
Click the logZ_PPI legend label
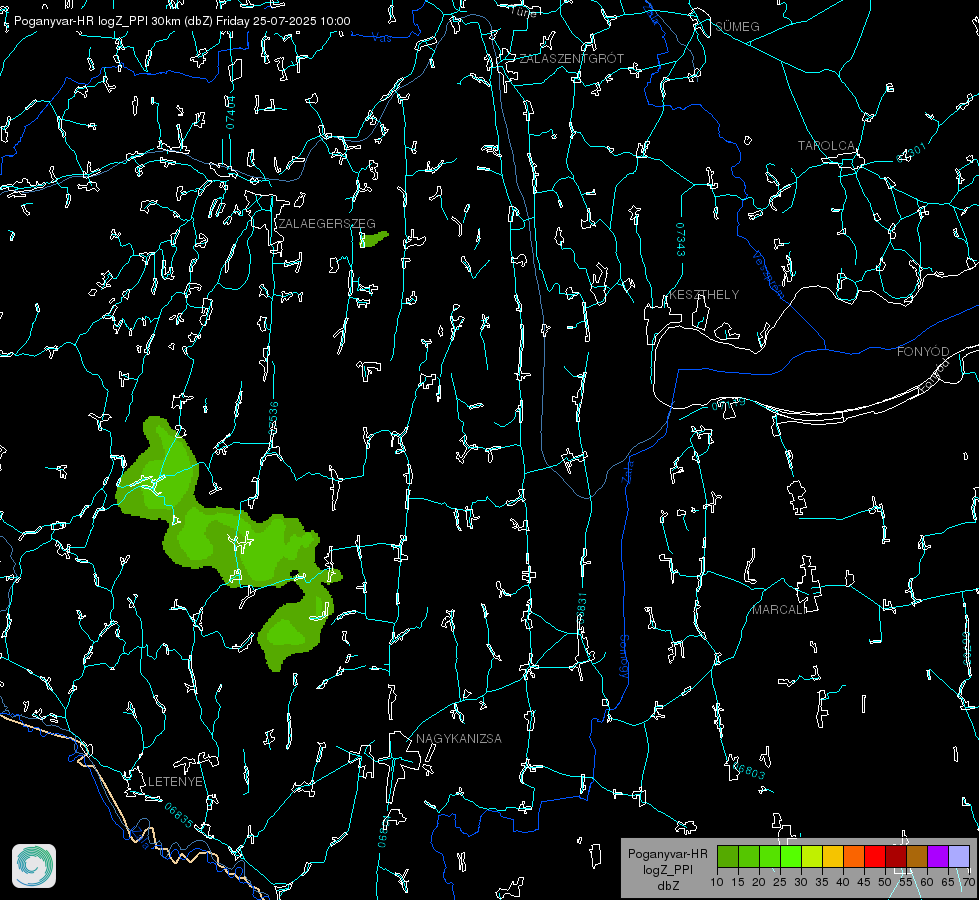(667, 869)
